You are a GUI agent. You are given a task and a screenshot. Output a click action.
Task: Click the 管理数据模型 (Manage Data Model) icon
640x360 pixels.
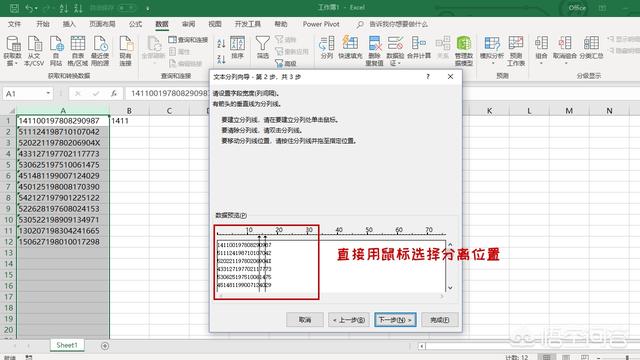pyautogui.click(x=464, y=51)
